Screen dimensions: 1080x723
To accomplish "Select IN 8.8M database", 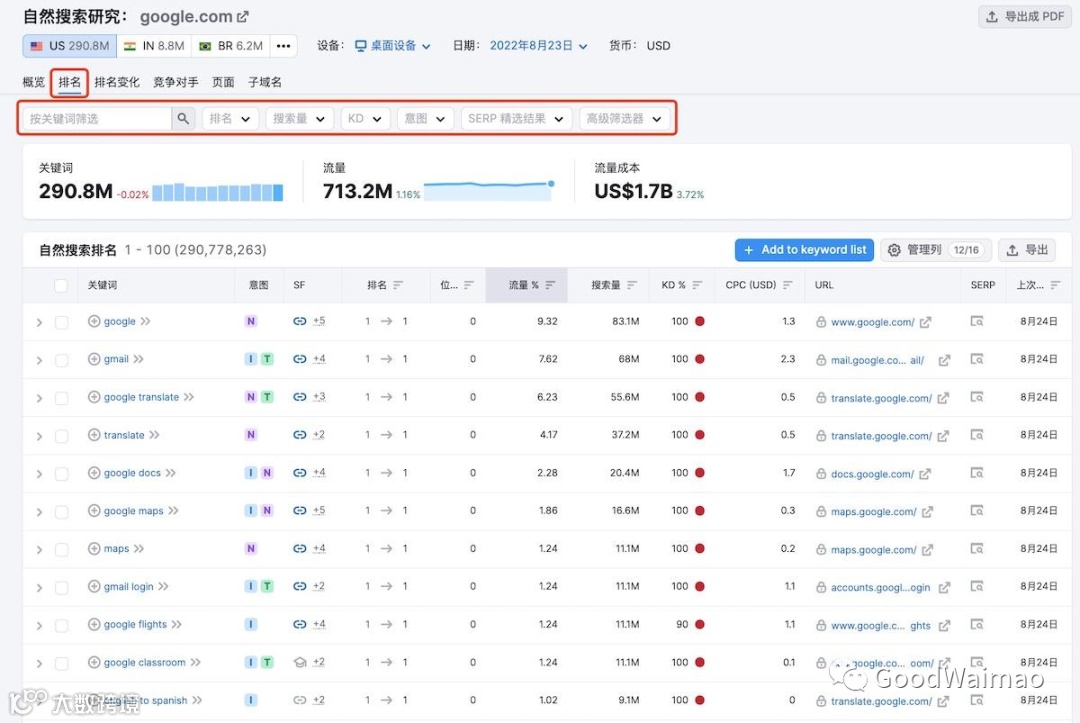I will click(x=154, y=45).
